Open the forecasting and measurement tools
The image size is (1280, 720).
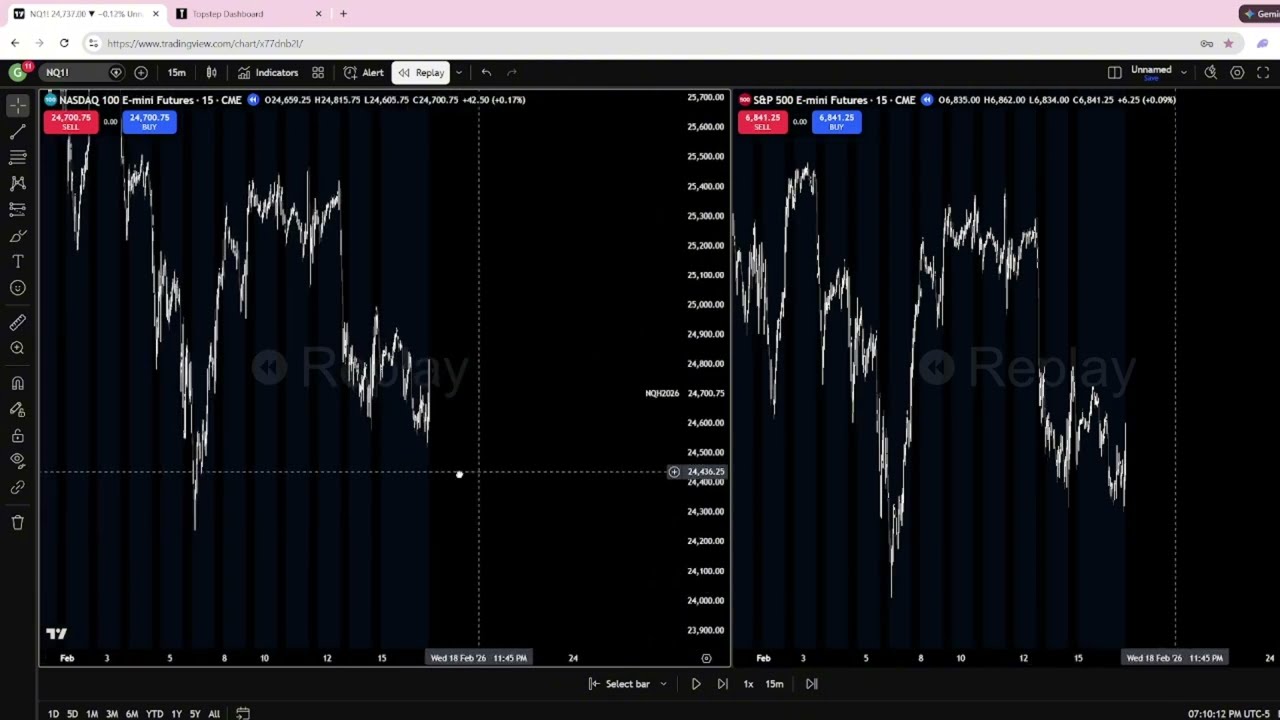point(17,209)
